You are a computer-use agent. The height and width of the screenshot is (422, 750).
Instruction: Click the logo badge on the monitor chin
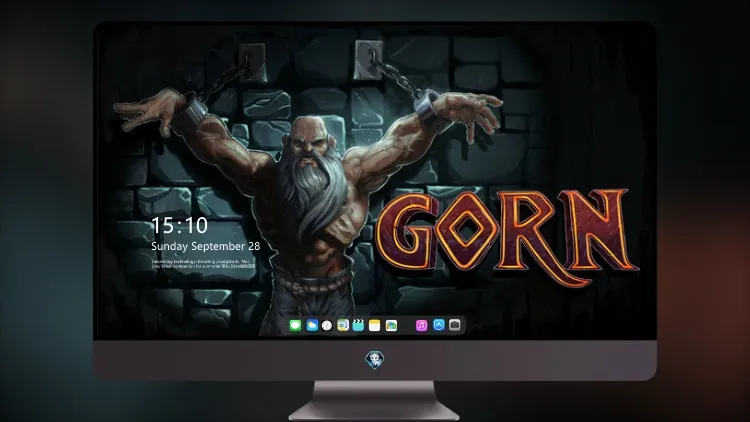tap(375, 360)
